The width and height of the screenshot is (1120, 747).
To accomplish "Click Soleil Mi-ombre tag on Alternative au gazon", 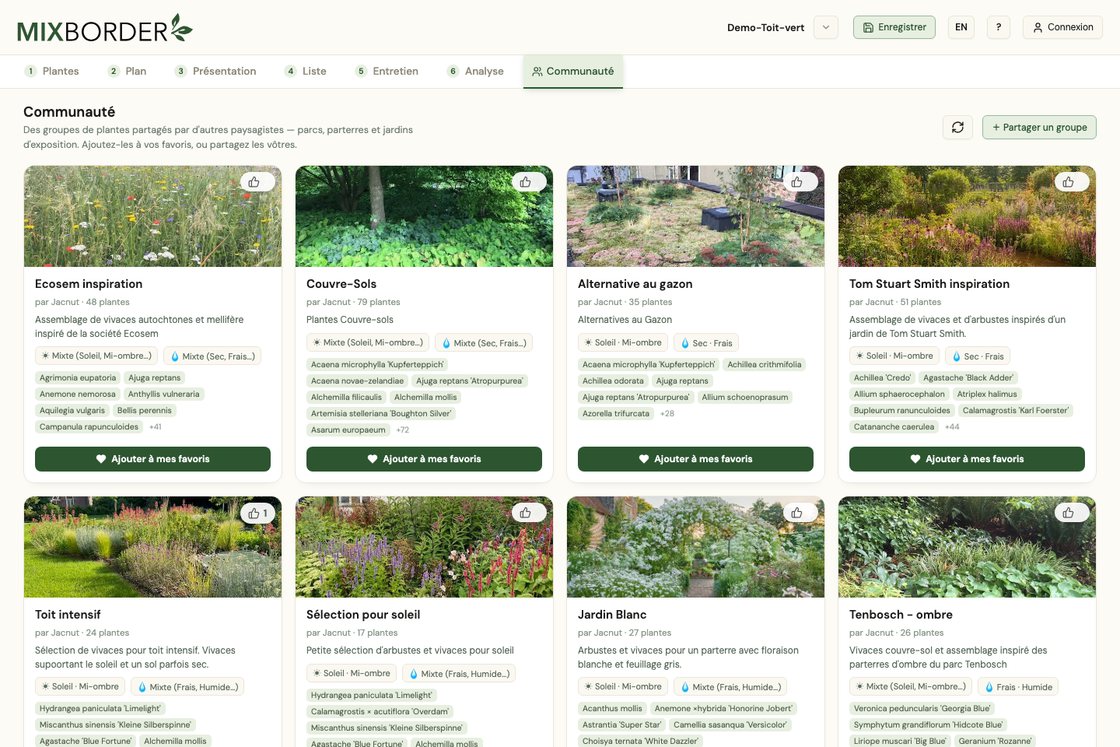I will click(623, 343).
